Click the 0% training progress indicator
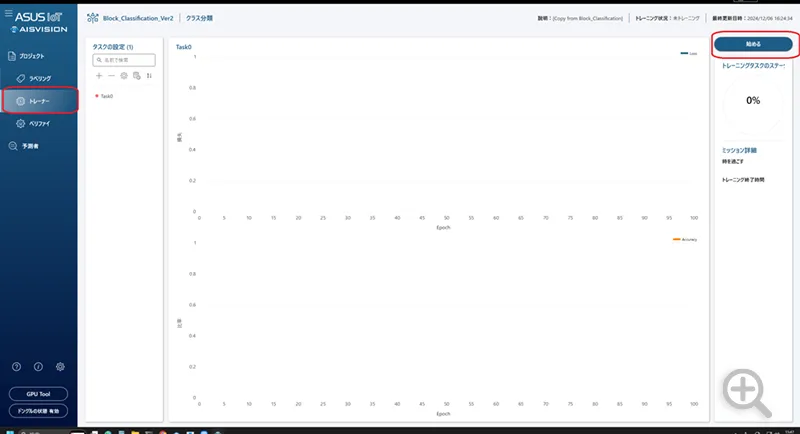 [x=753, y=100]
